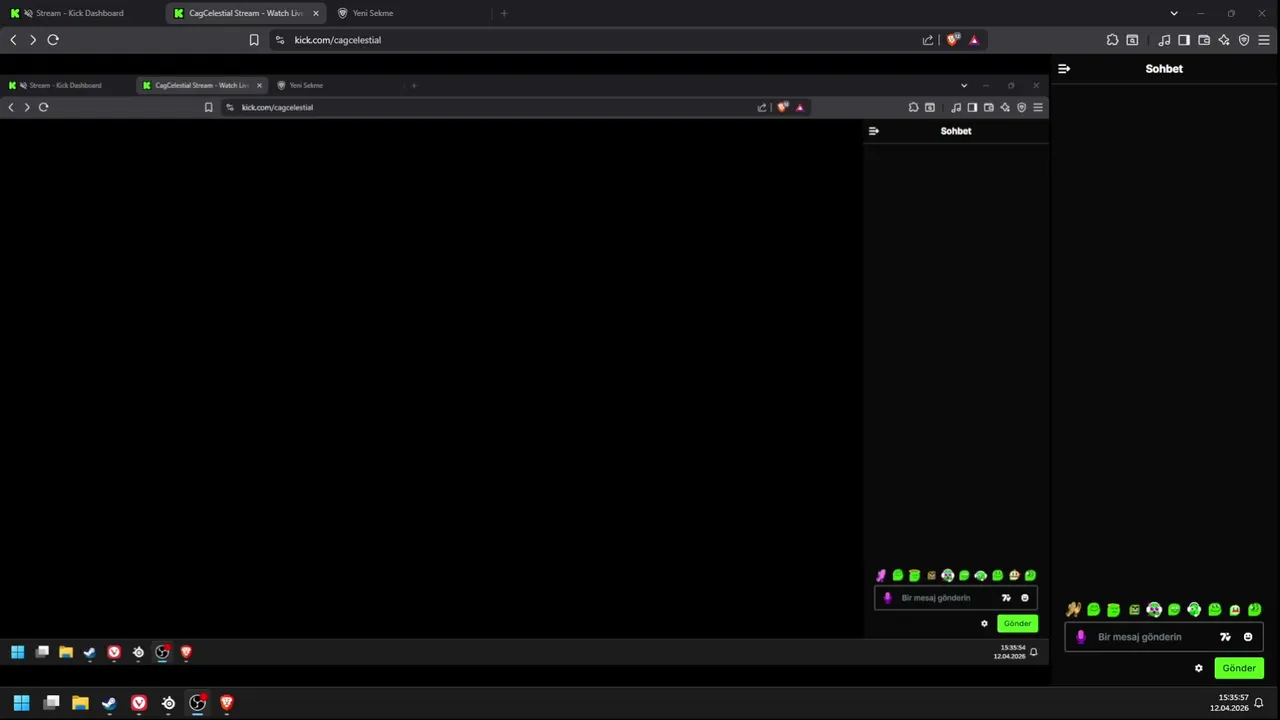Open chat settings gear next to Gönder
This screenshot has width=1280, height=720.
click(1199, 668)
